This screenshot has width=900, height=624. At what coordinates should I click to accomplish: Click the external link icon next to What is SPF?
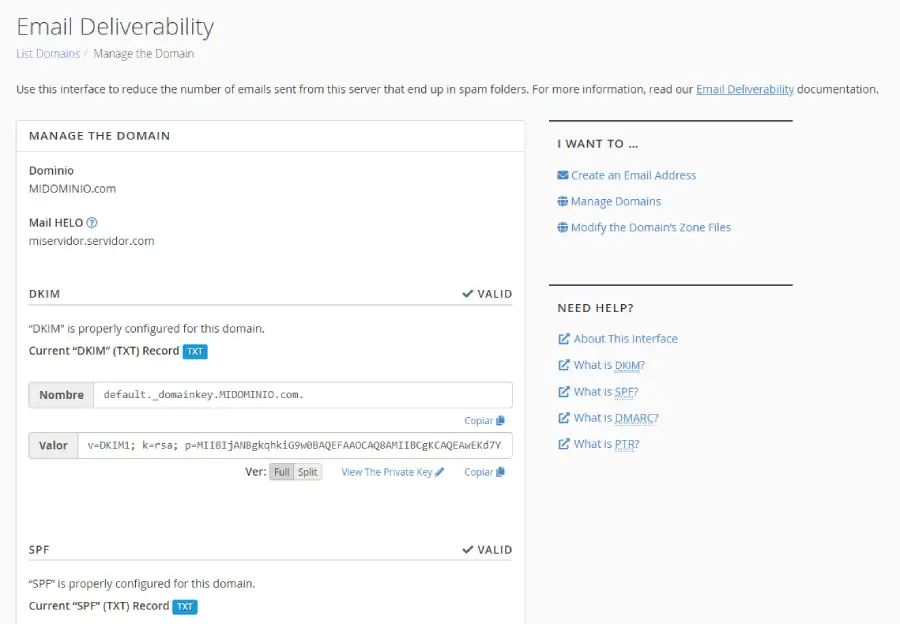click(x=564, y=392)
